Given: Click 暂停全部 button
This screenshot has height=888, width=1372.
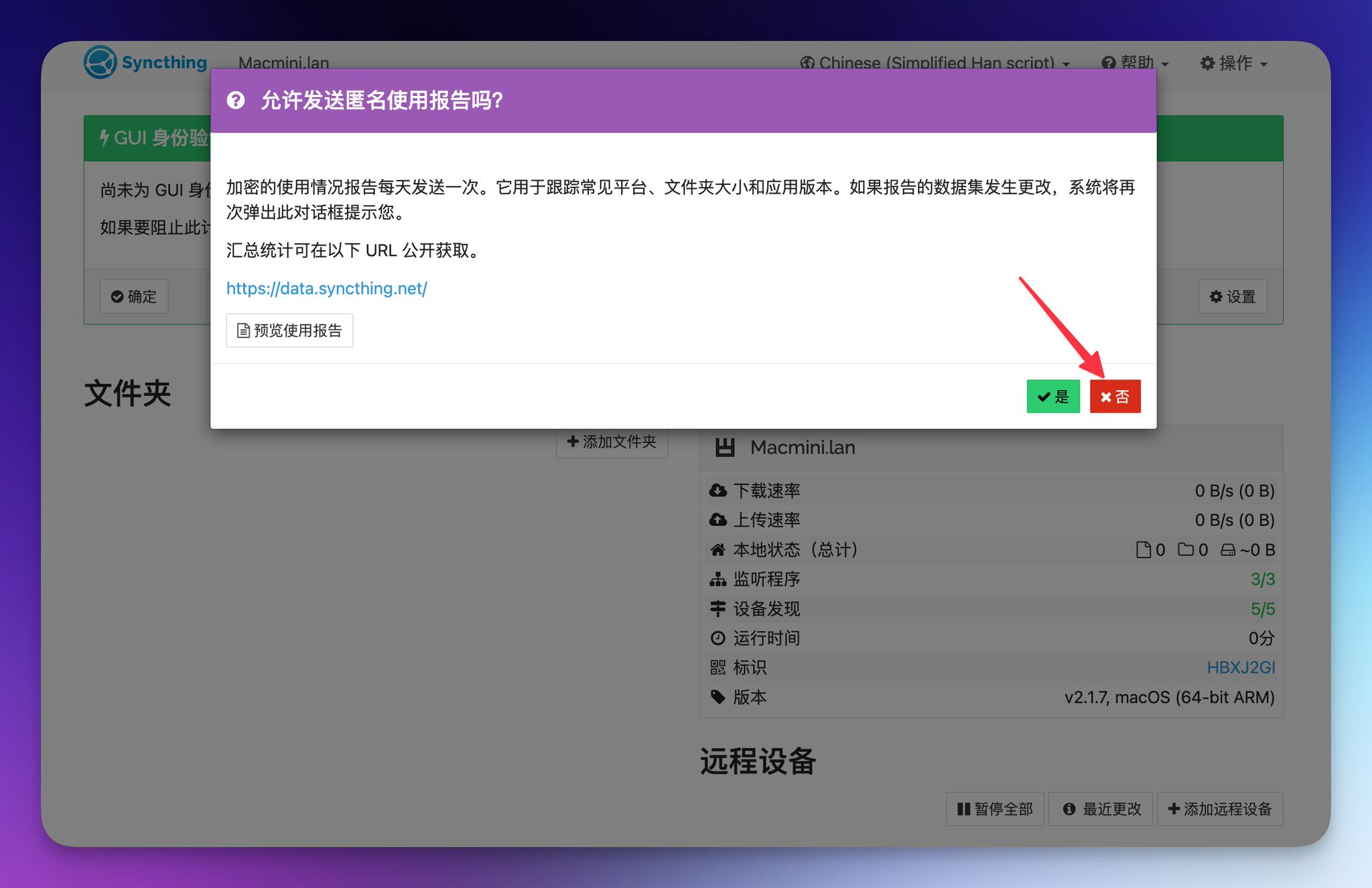Looking at the screenshot, I should [x=995, y=809].
